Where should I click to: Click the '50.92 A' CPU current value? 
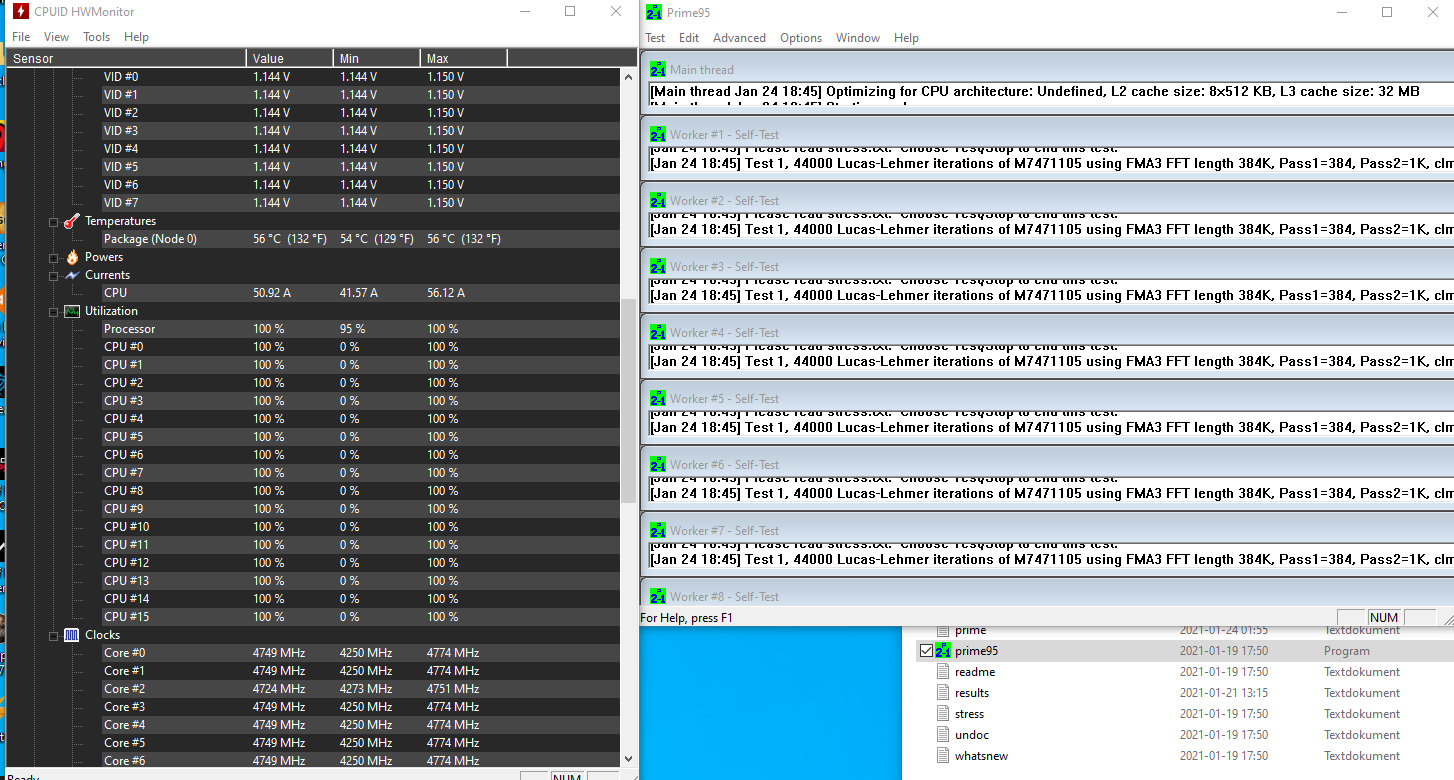pyautogui.click(x=273, y=293)
